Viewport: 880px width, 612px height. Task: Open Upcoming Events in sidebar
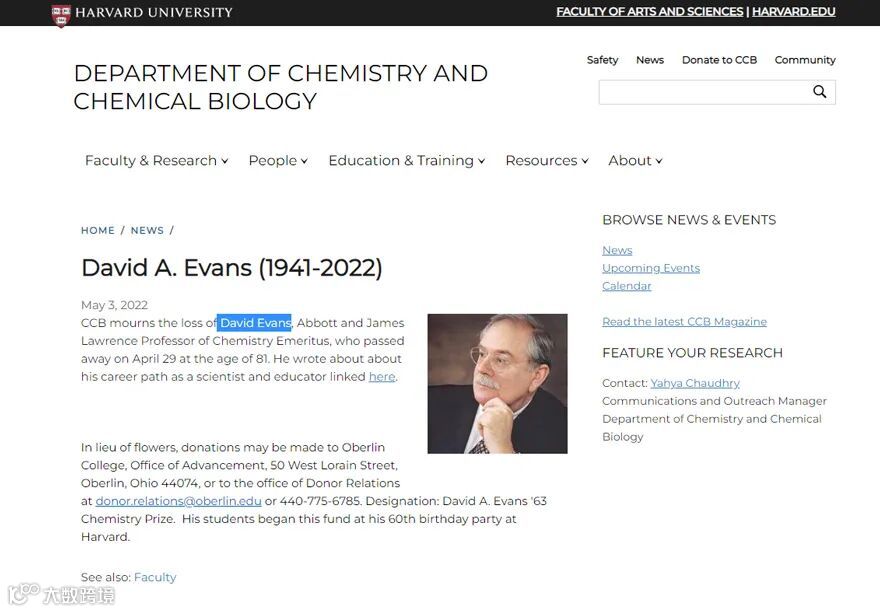pos(651,268)
